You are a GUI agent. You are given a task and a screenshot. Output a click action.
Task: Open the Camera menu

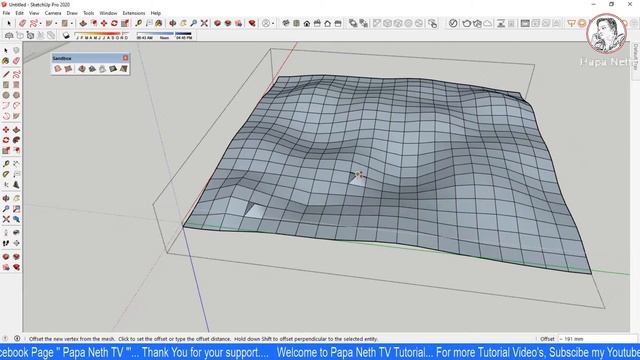point(53,13)
